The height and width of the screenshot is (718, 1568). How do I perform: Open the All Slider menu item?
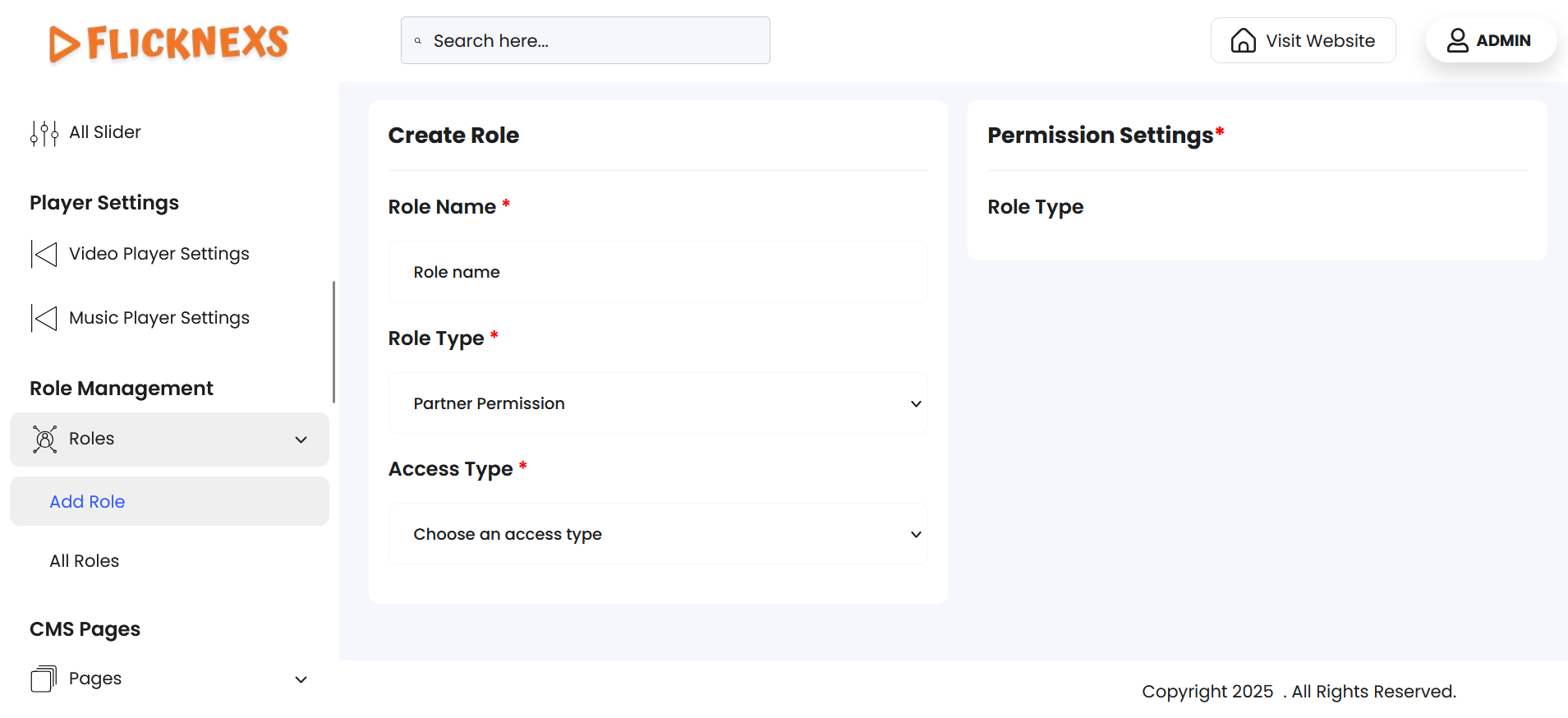[105, 132]
